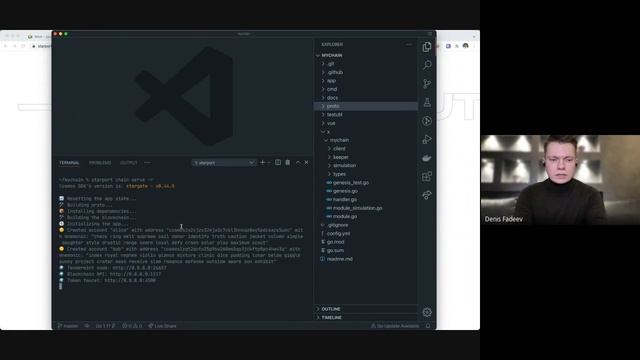Open errors and warnings count in status bar
The image size is (640, 360).
(x=132, y=326)
